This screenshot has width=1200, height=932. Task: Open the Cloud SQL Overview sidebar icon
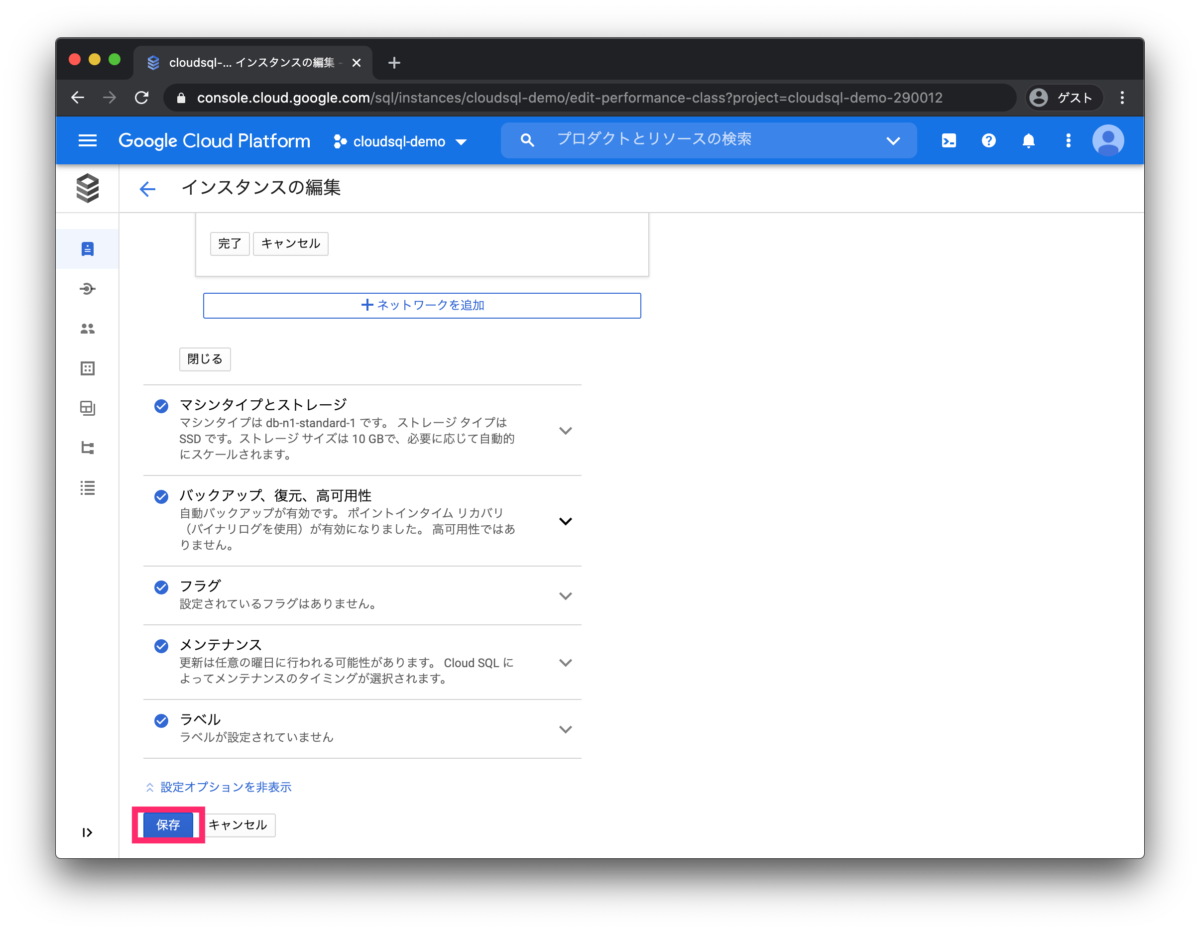[x=87, y=248]
